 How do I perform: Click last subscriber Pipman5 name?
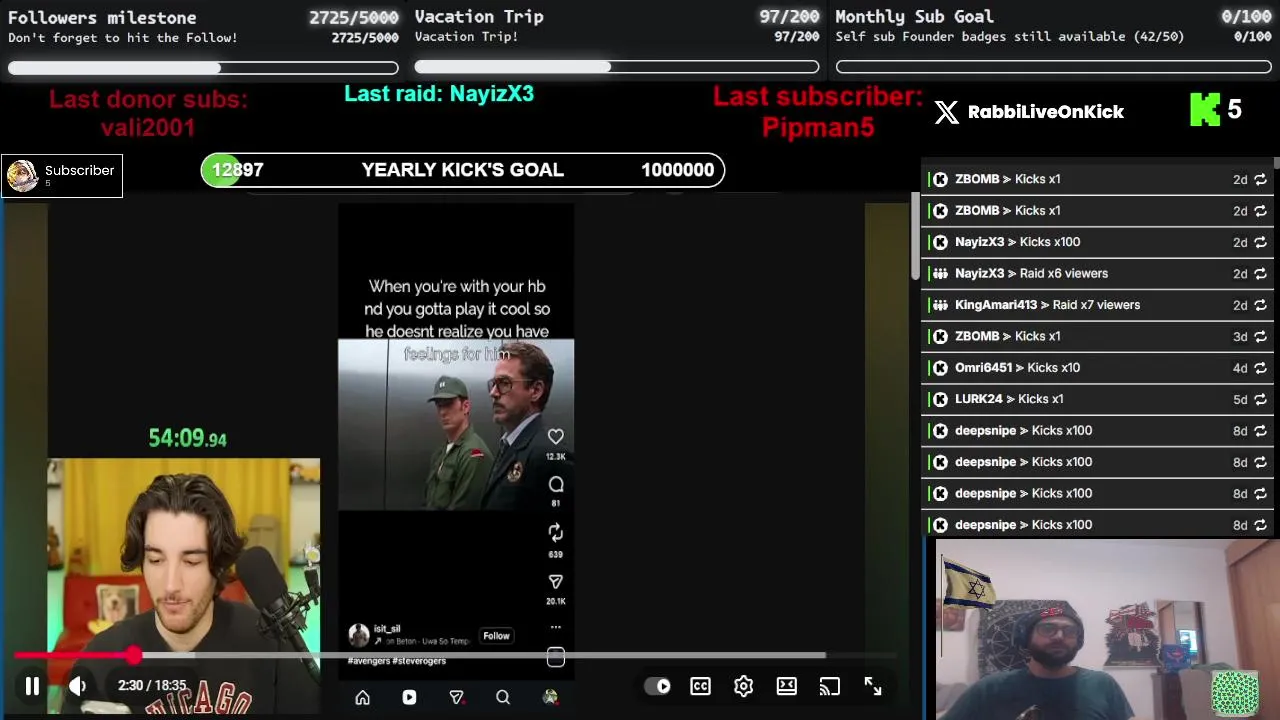click(x=818, y=127)
